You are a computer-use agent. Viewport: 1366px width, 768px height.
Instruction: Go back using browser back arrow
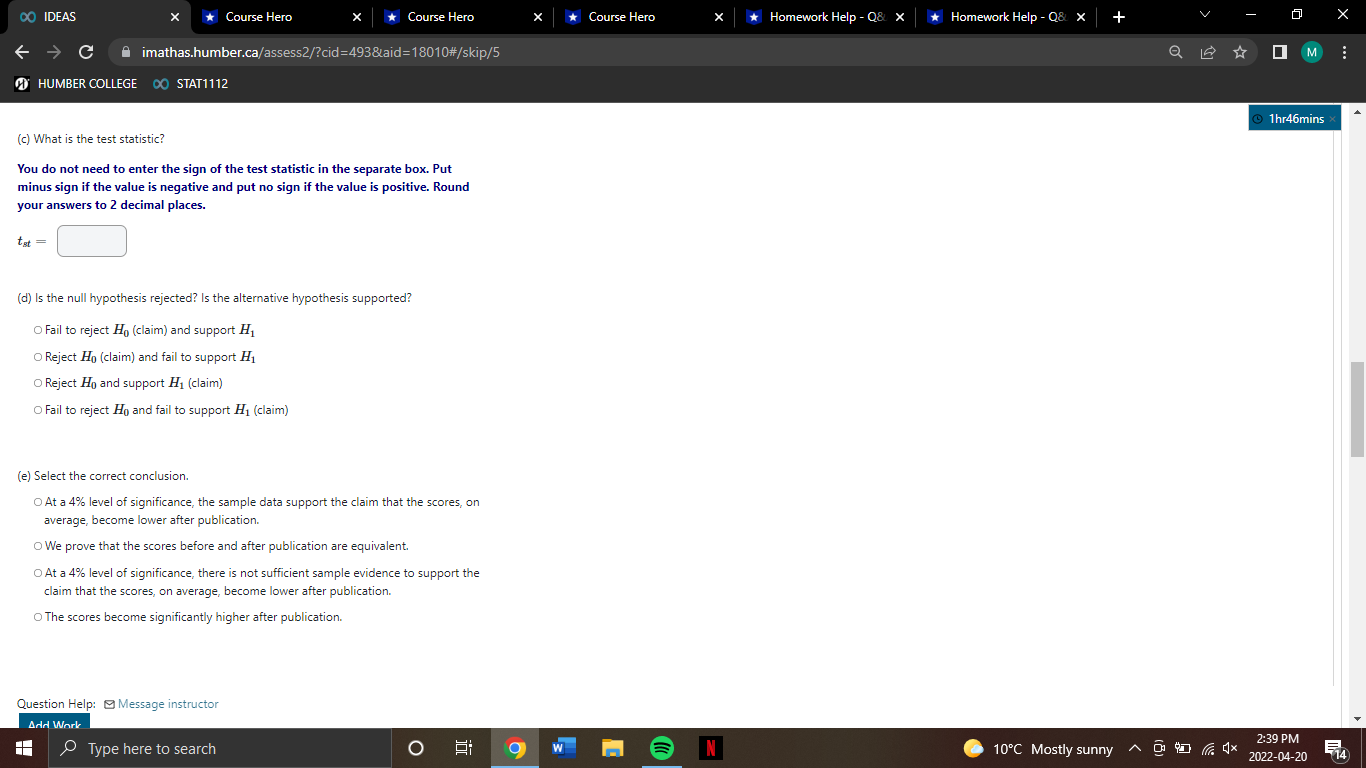22,52
